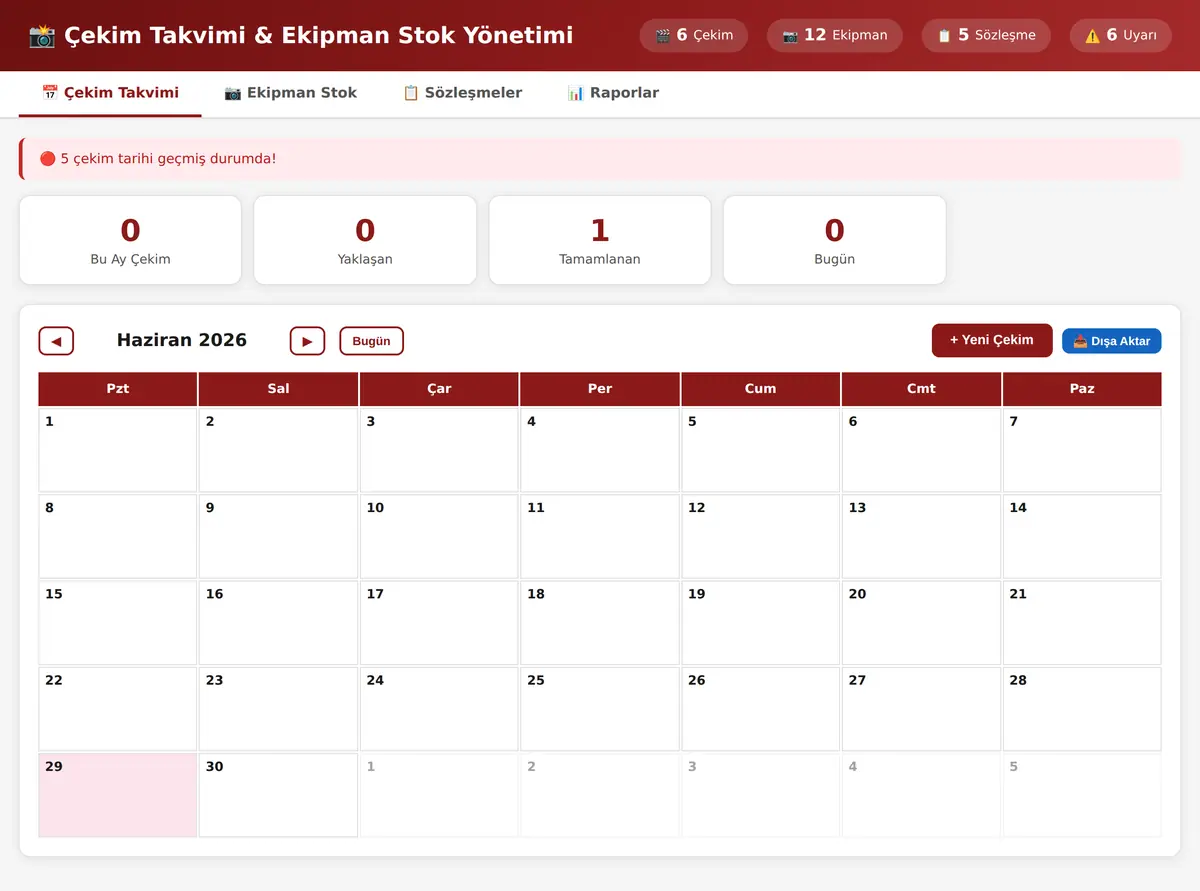Viewport: 1200px width, 891px height.
Task: Select calendar day 7
Action: point(1082,450)
